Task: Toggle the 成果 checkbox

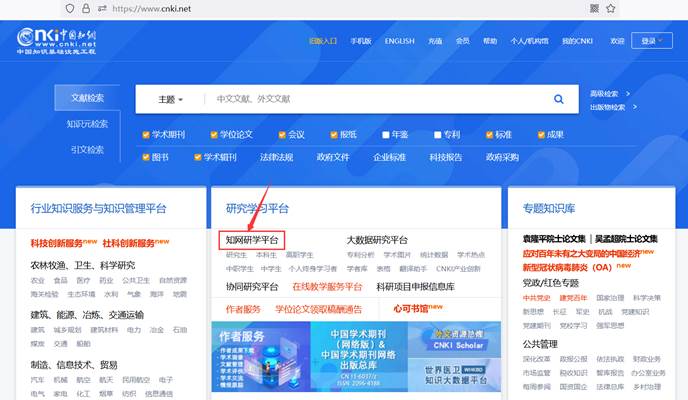Action: tap(541, 135)
